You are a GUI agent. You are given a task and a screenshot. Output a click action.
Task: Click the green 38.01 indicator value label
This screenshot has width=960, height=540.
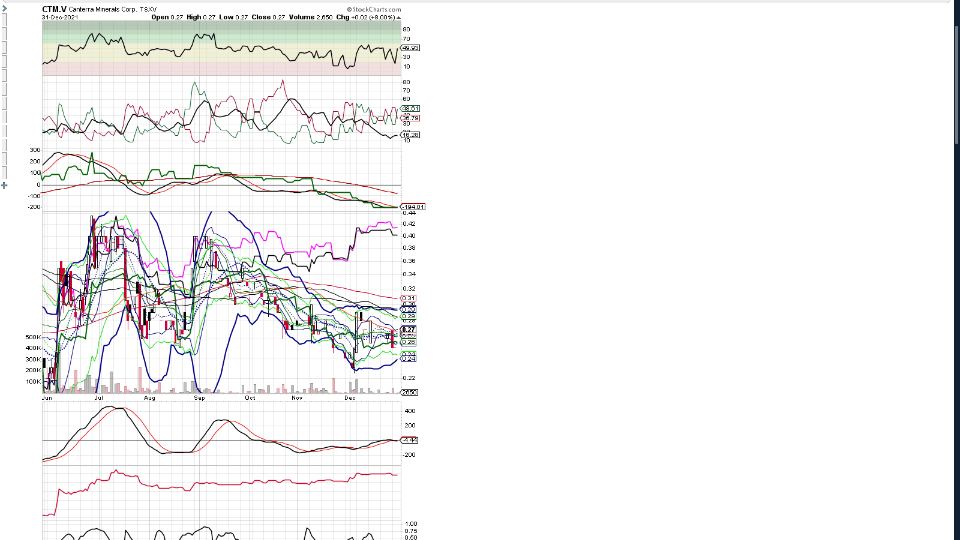pyautogui.click(x=410, y=108)
